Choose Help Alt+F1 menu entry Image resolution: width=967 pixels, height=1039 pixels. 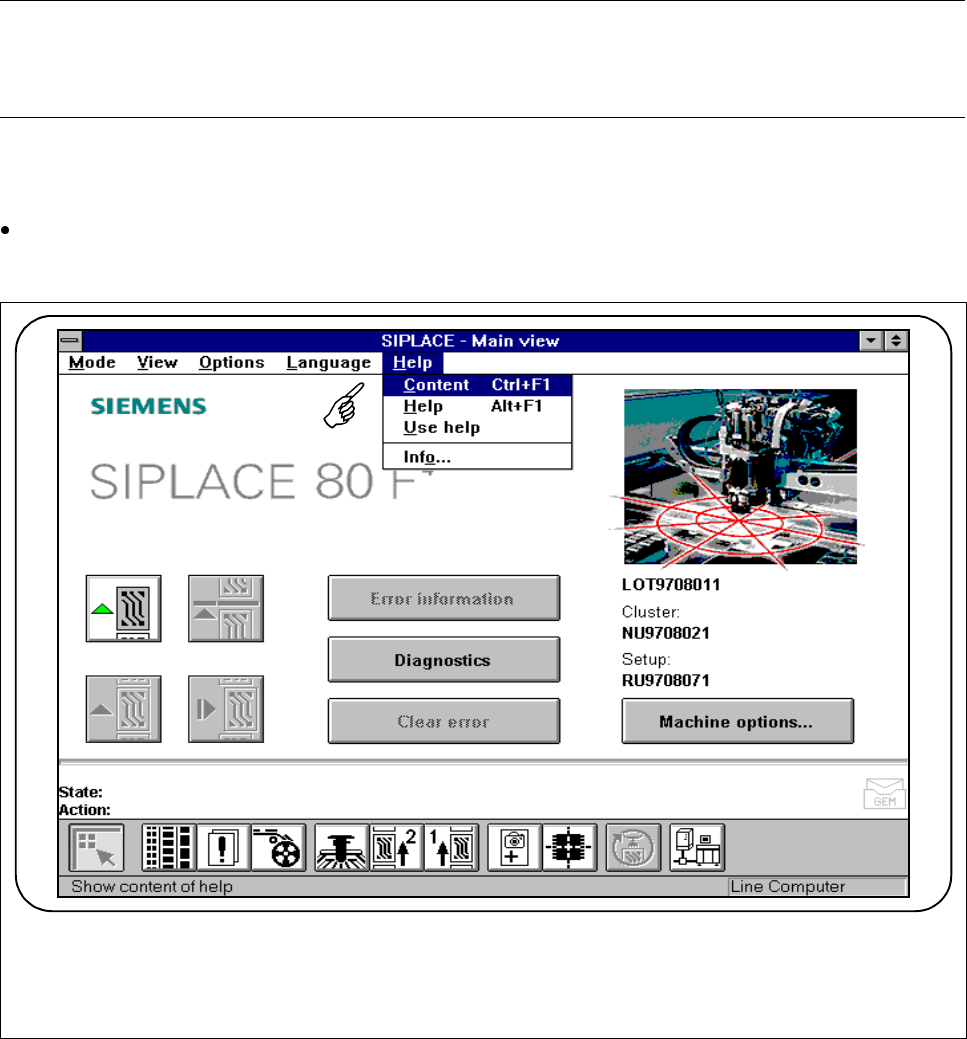click(477, 406)
